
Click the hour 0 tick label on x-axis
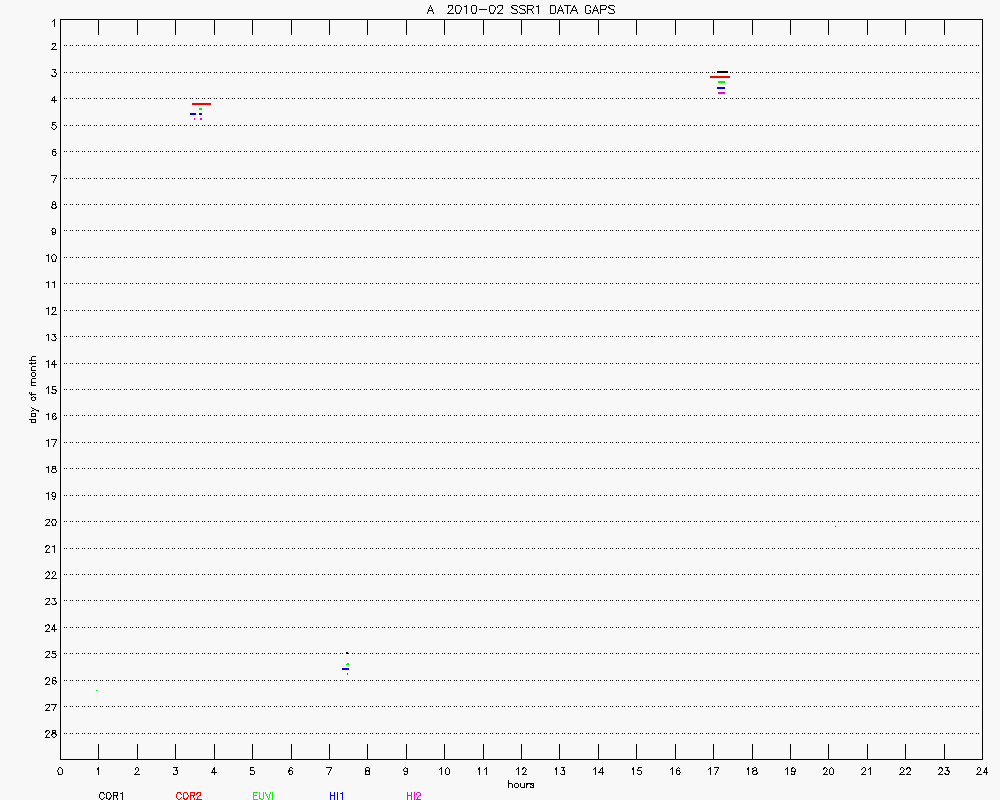[x=60, y=771]
